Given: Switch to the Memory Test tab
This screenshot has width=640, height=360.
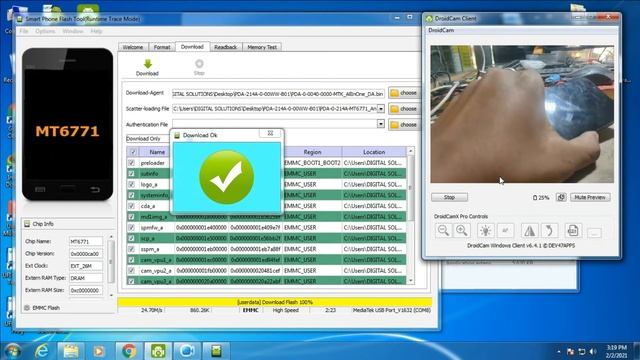Looking at the screenshot, I should coord(262,47).
